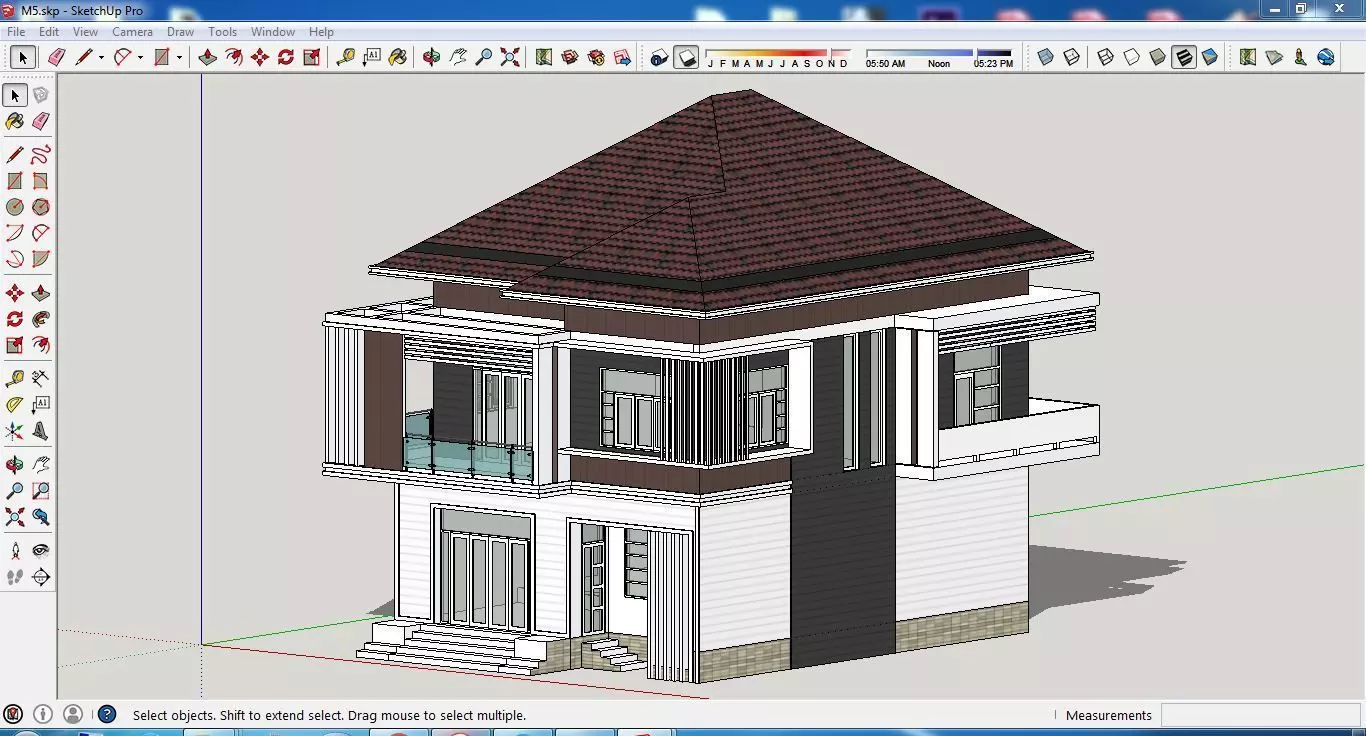Select the Make Component tool
This screenshot has width=1366, height=736.
pyautogui.click(x=41, y=95)
